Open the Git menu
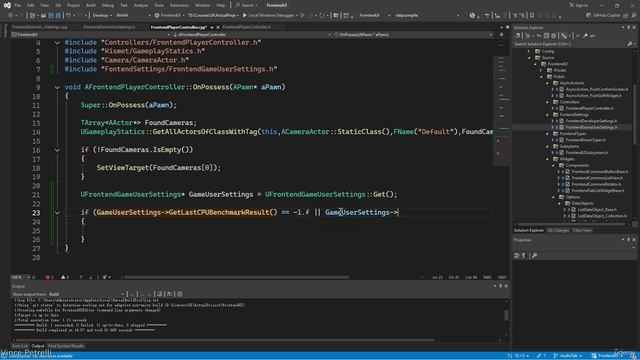Screen dimensions: 640x360 tap(58, 5)
